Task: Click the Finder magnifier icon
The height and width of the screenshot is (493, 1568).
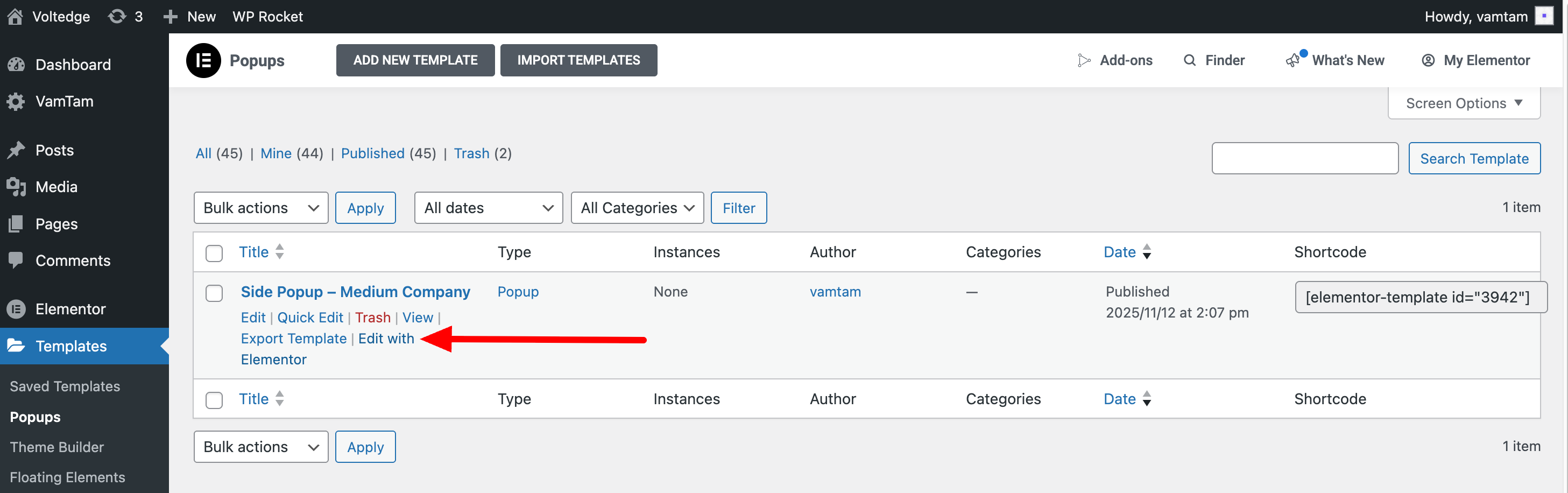Action: (1189, 60)
